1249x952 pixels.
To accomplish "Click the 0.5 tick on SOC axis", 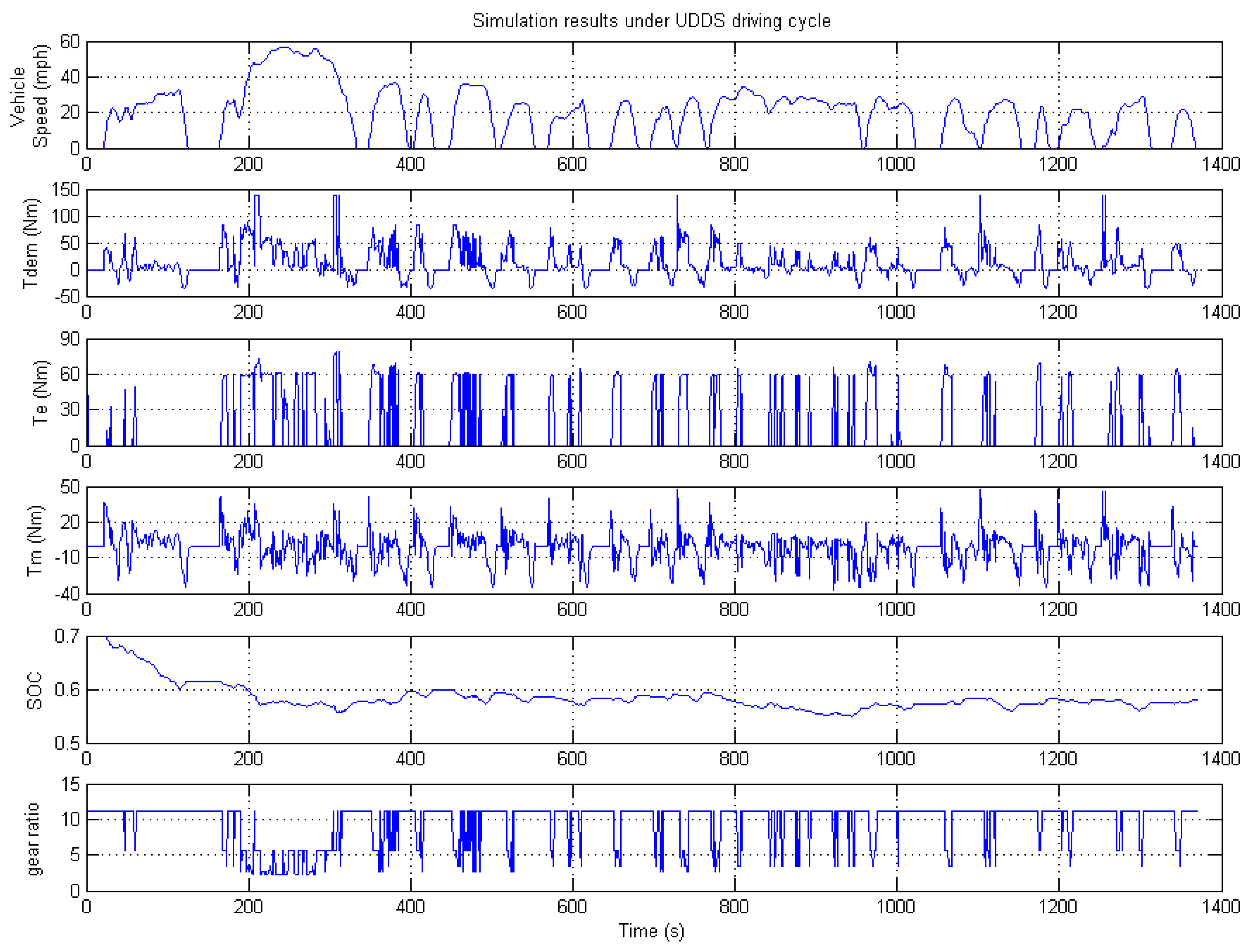I will point(67,743).
